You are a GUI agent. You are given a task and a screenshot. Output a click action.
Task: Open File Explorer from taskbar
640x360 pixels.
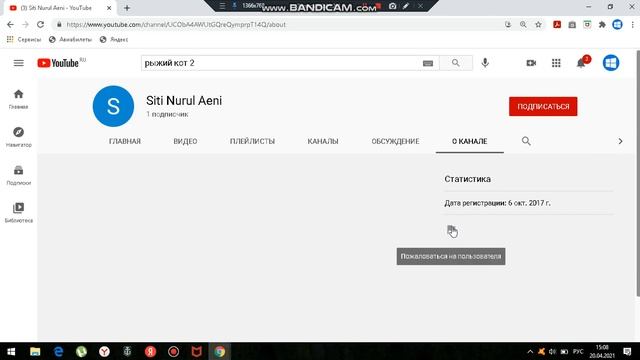[35, 351]
